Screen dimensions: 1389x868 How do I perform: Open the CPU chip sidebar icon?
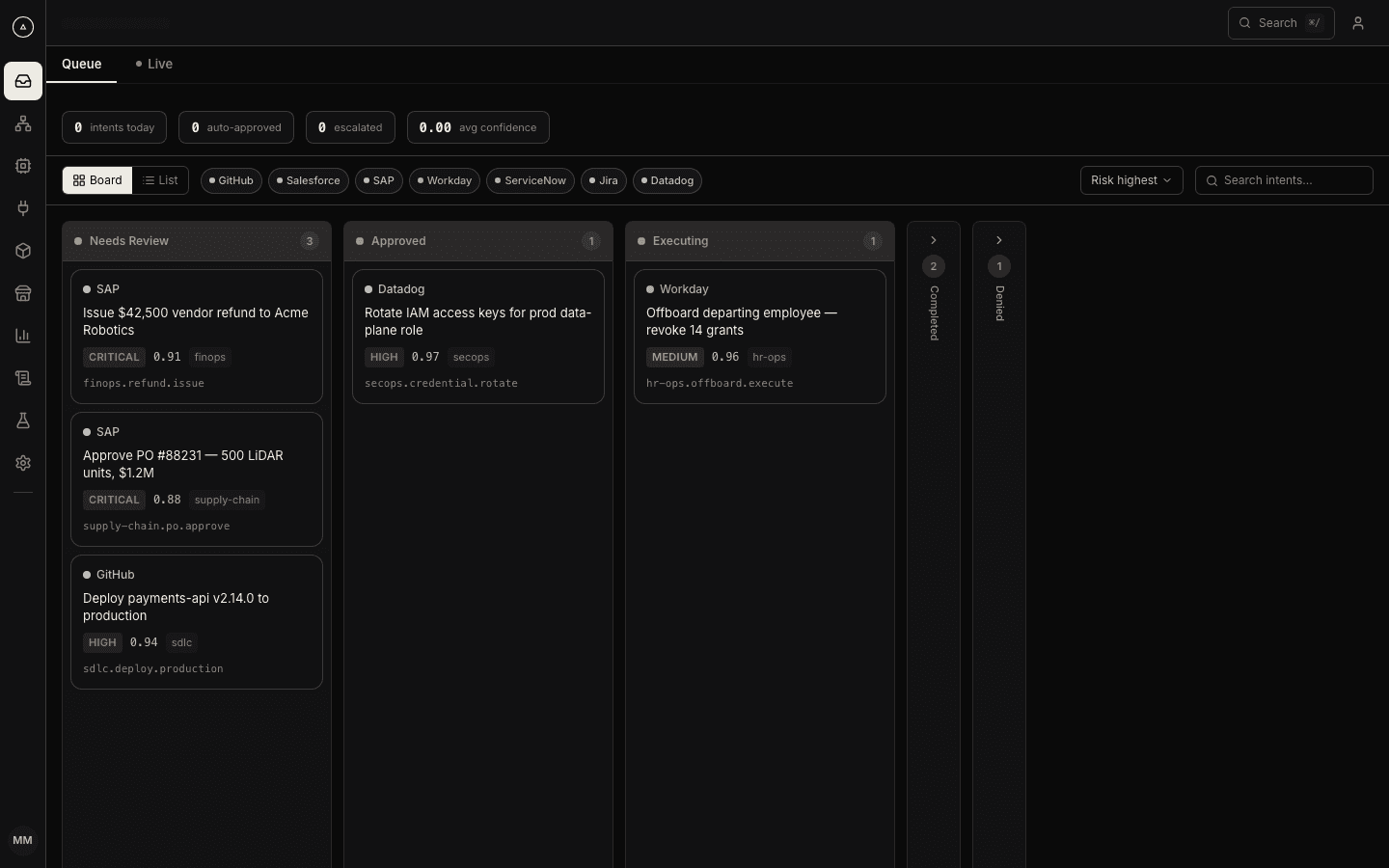tap(23, 166)
